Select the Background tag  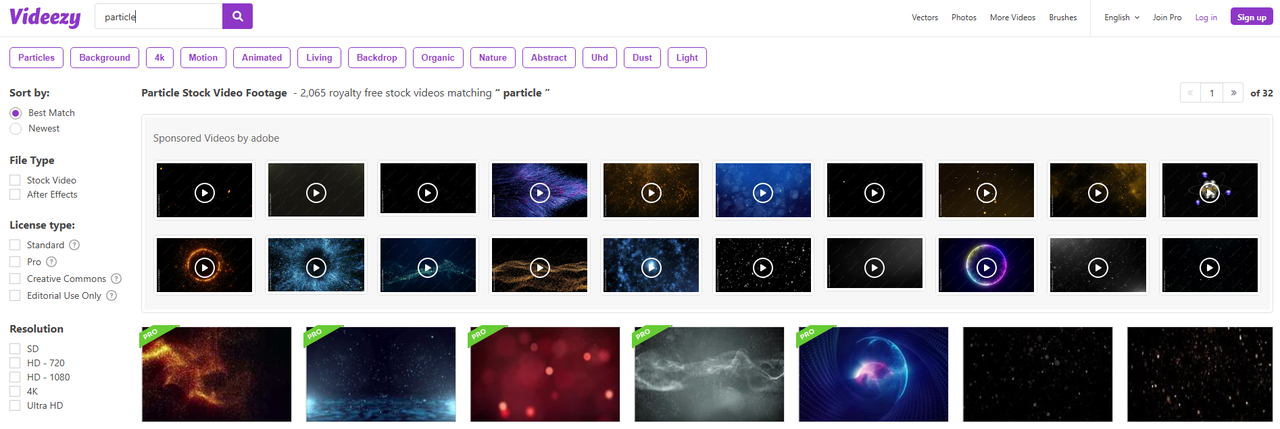(x=105, y=58)
